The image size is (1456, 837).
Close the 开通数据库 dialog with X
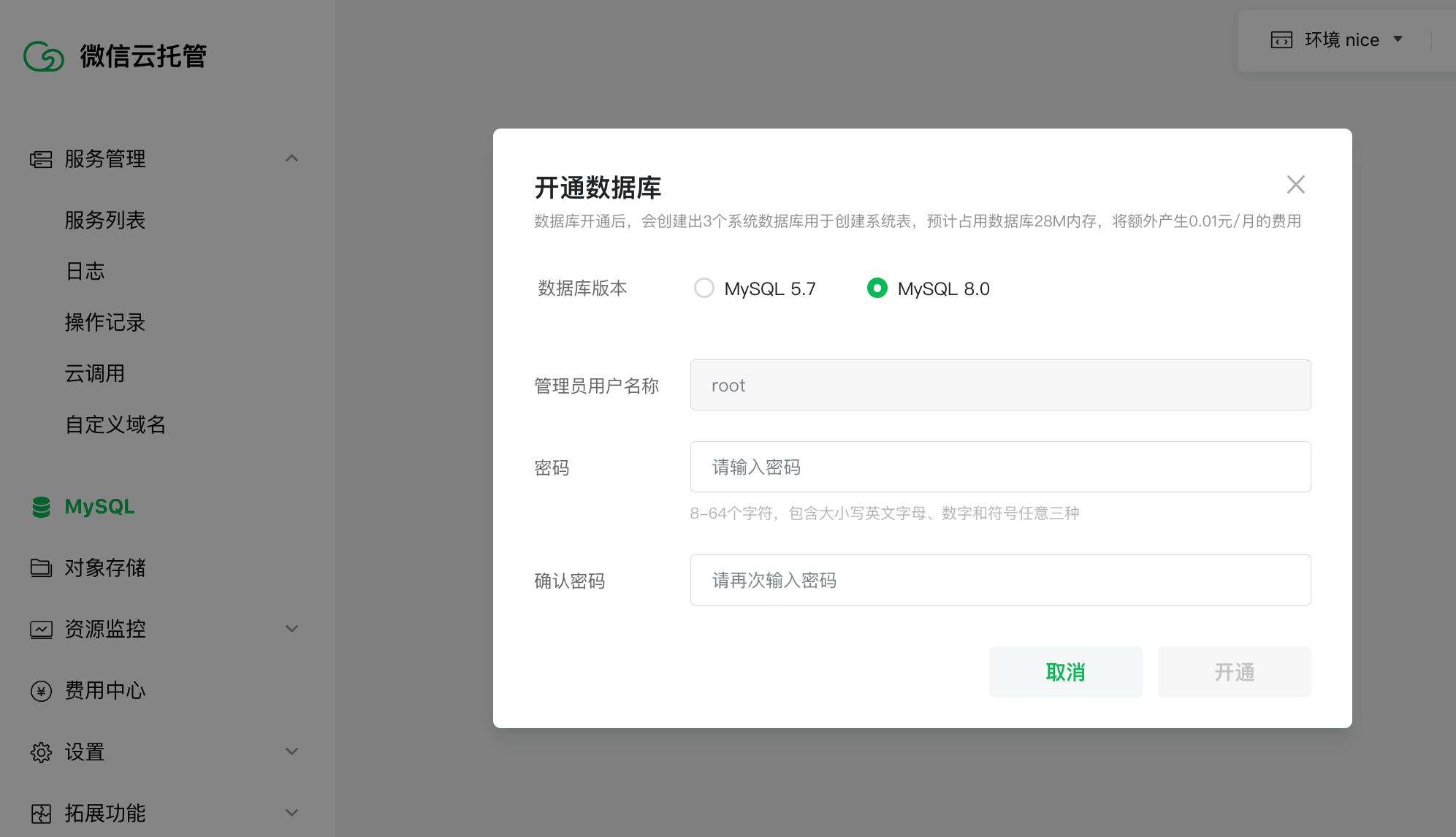pos(1295,185)
